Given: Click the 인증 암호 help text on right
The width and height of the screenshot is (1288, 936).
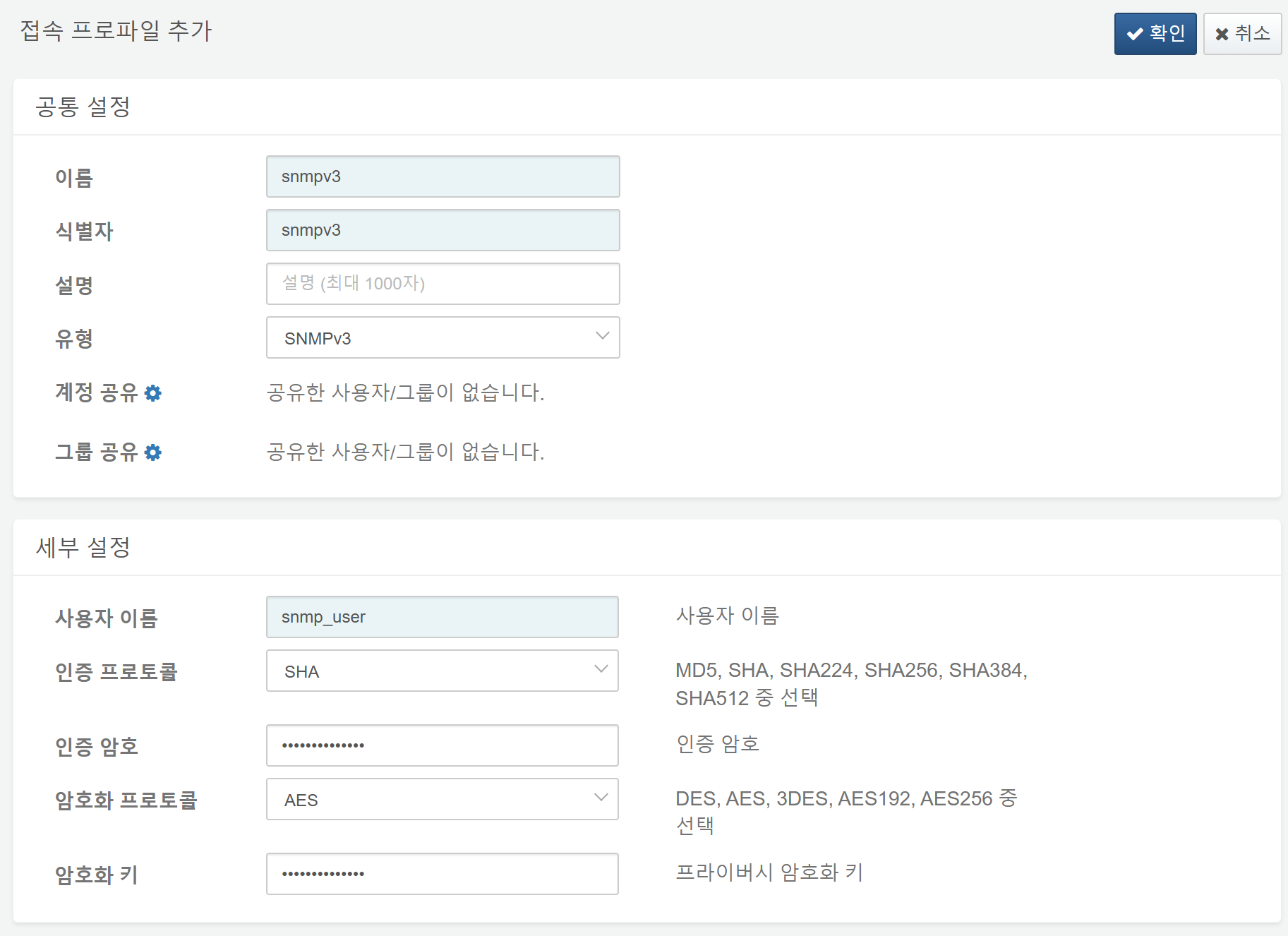Looking at the screenshot, I should (718, 744).
